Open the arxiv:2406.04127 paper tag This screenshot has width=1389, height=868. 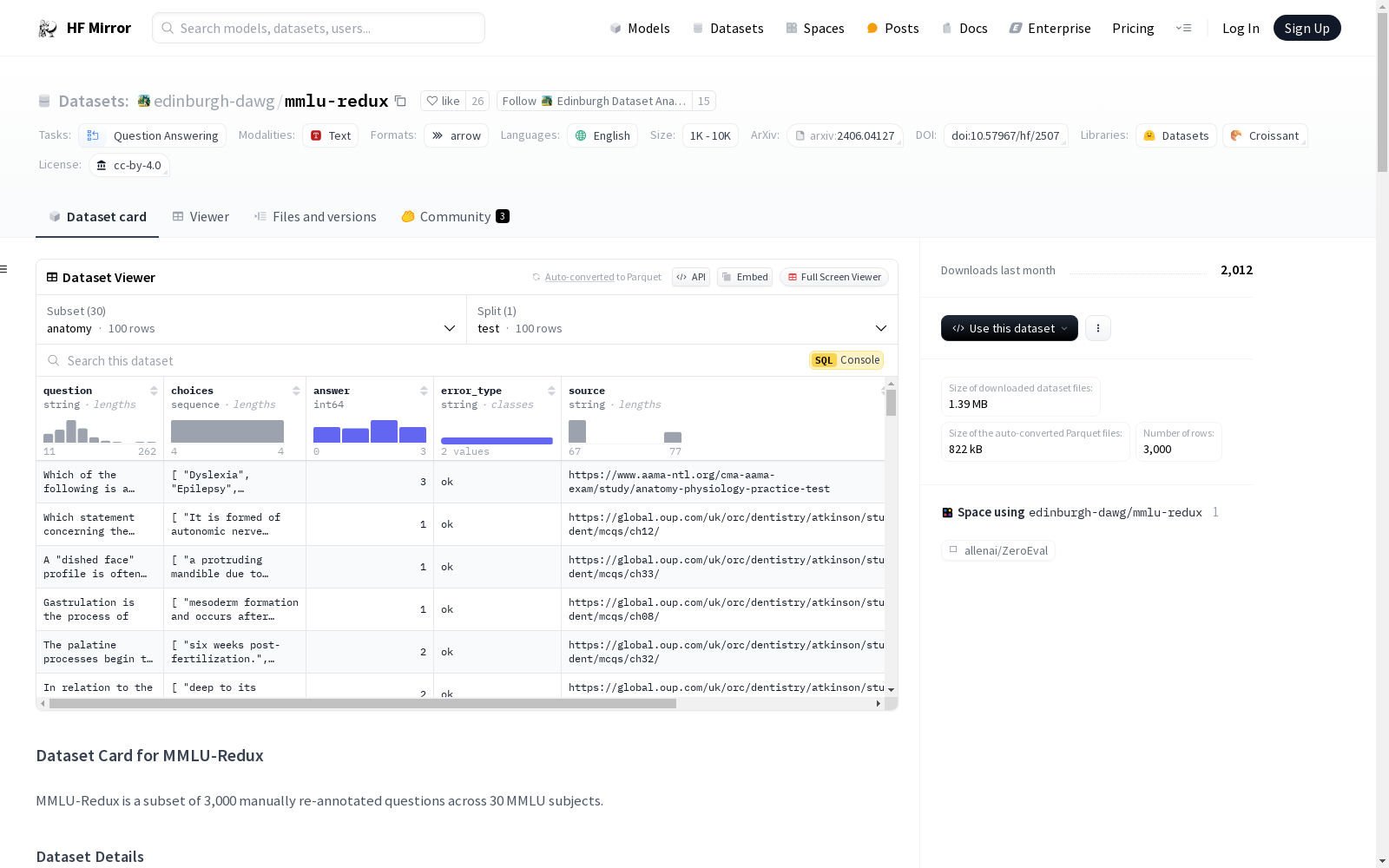[x=845, y=135]
